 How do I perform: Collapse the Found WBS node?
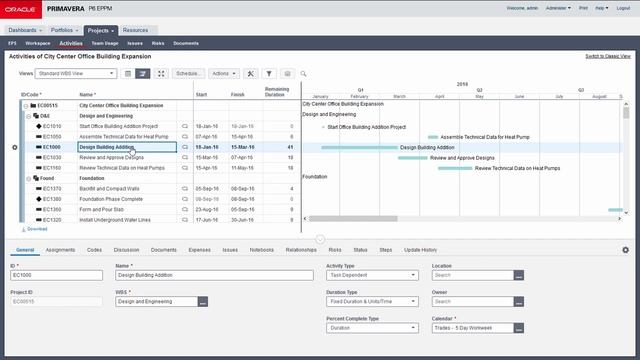(x=29, y=179)
